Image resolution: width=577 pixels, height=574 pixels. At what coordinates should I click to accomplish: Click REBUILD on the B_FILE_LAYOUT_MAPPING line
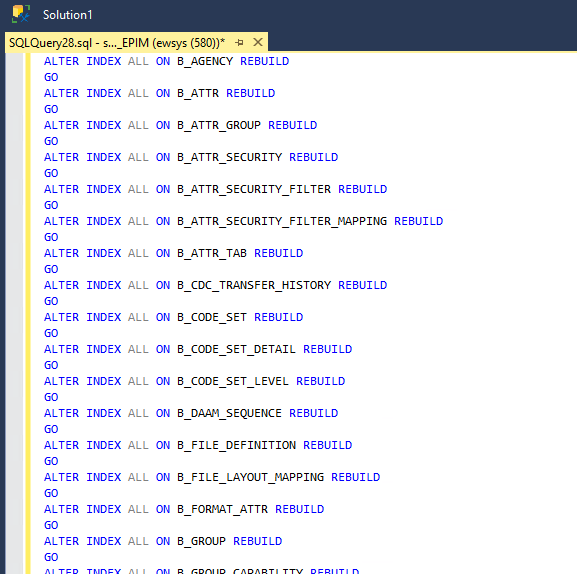tap(355, 477)
